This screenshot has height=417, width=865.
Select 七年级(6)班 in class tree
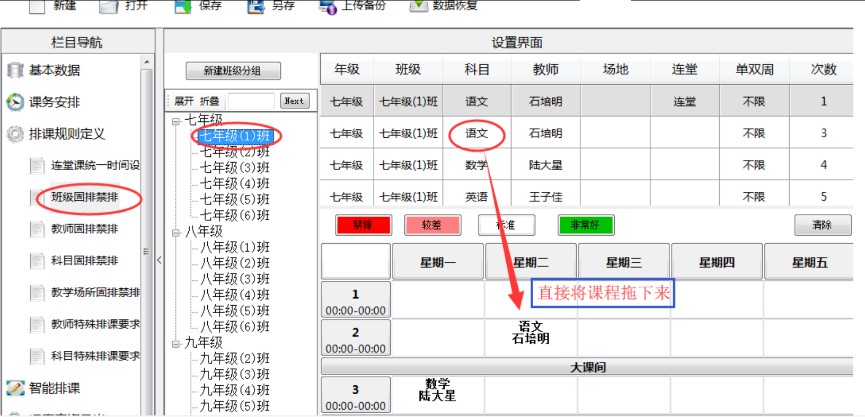pyautogui.click(x=234, y=215)
